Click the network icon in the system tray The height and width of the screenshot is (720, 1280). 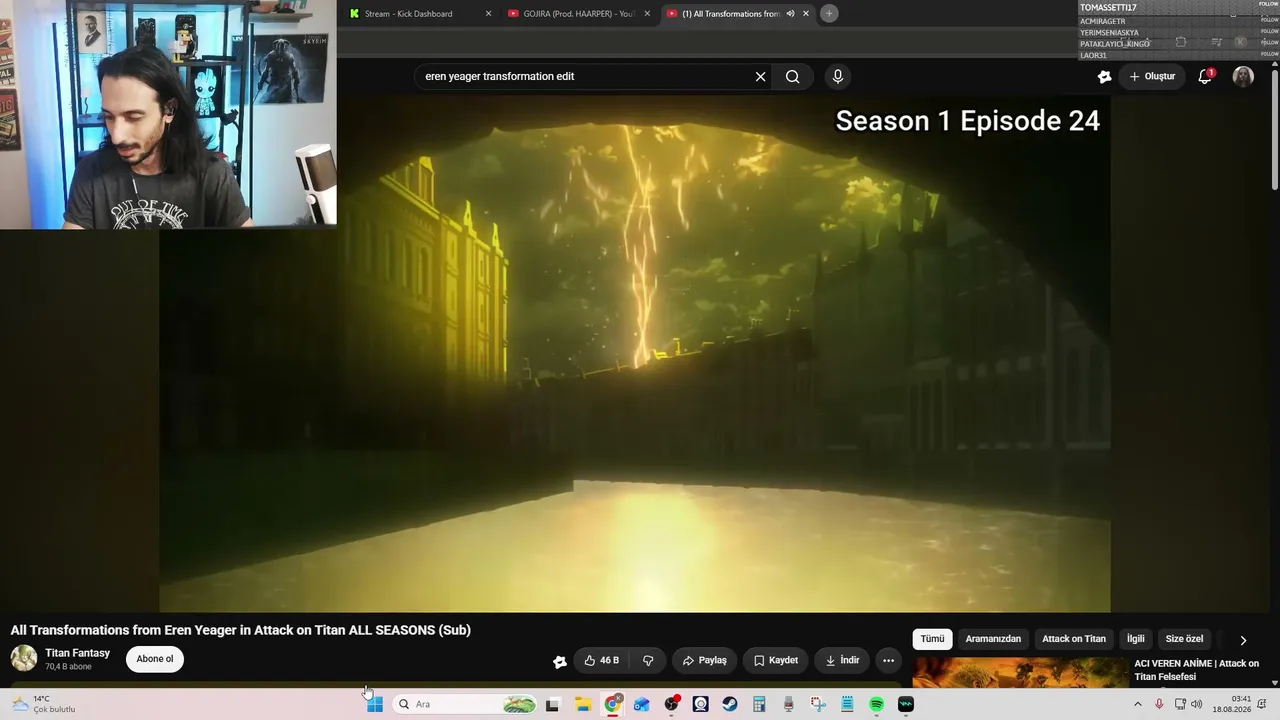click(x=1180, y=704)
